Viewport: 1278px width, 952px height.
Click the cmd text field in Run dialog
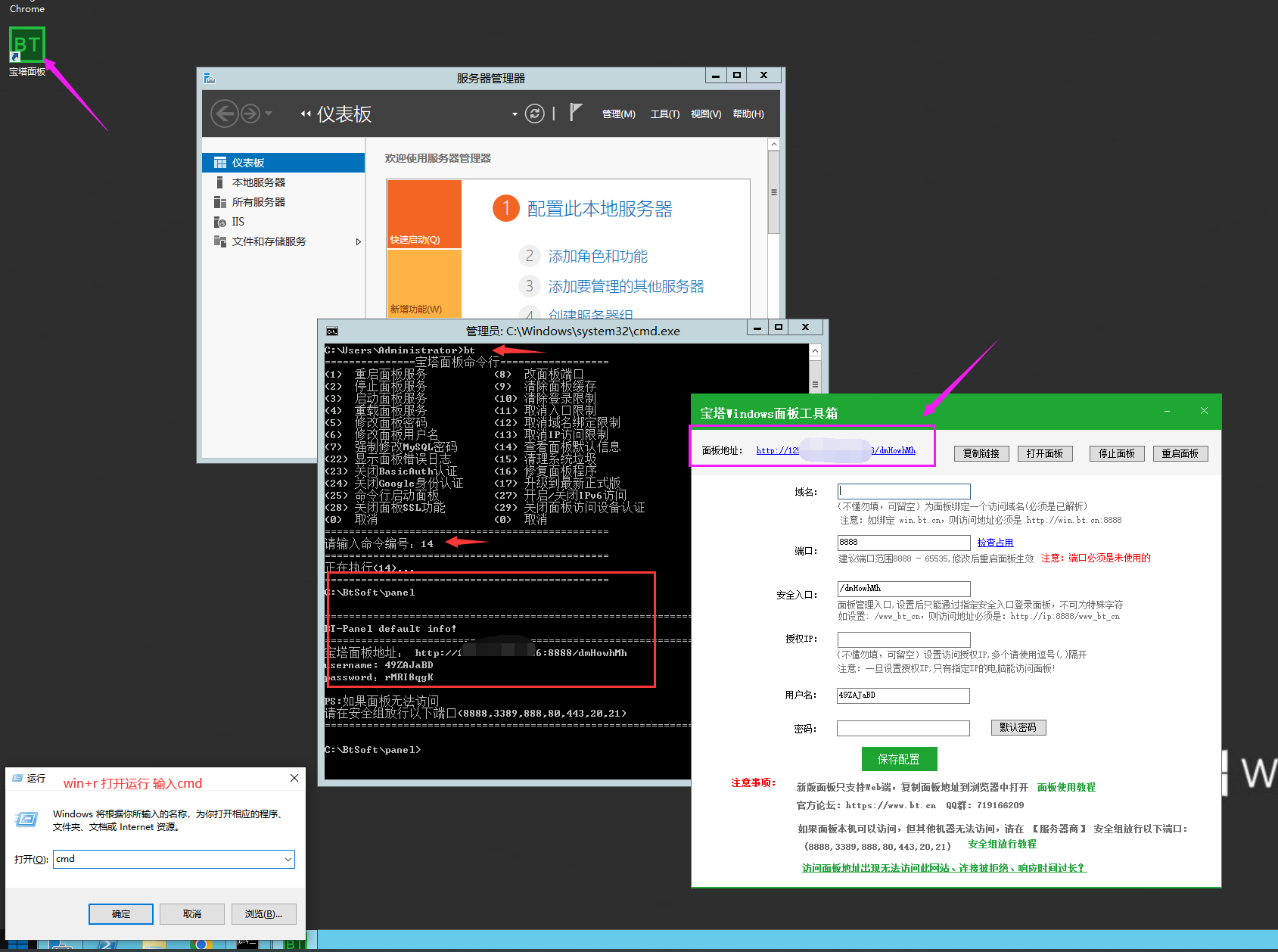[x=168, y=859]
